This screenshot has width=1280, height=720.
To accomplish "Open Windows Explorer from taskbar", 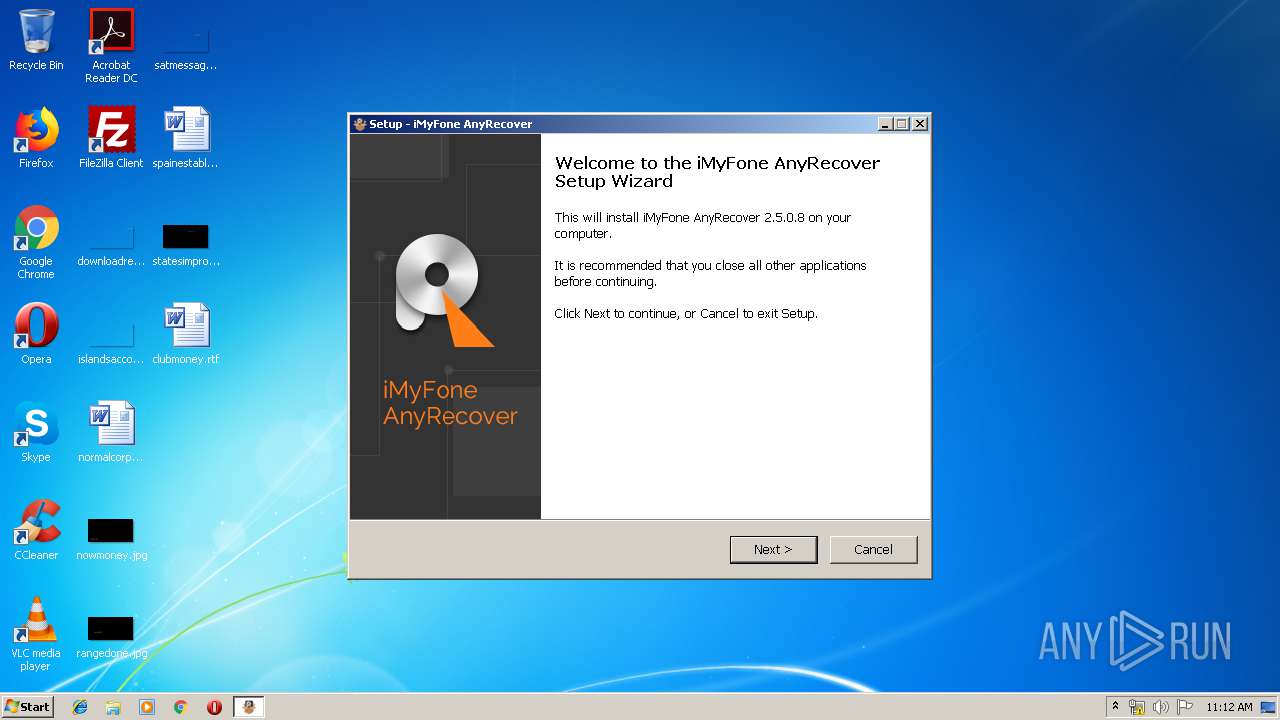I will click(x=113, y=707).
